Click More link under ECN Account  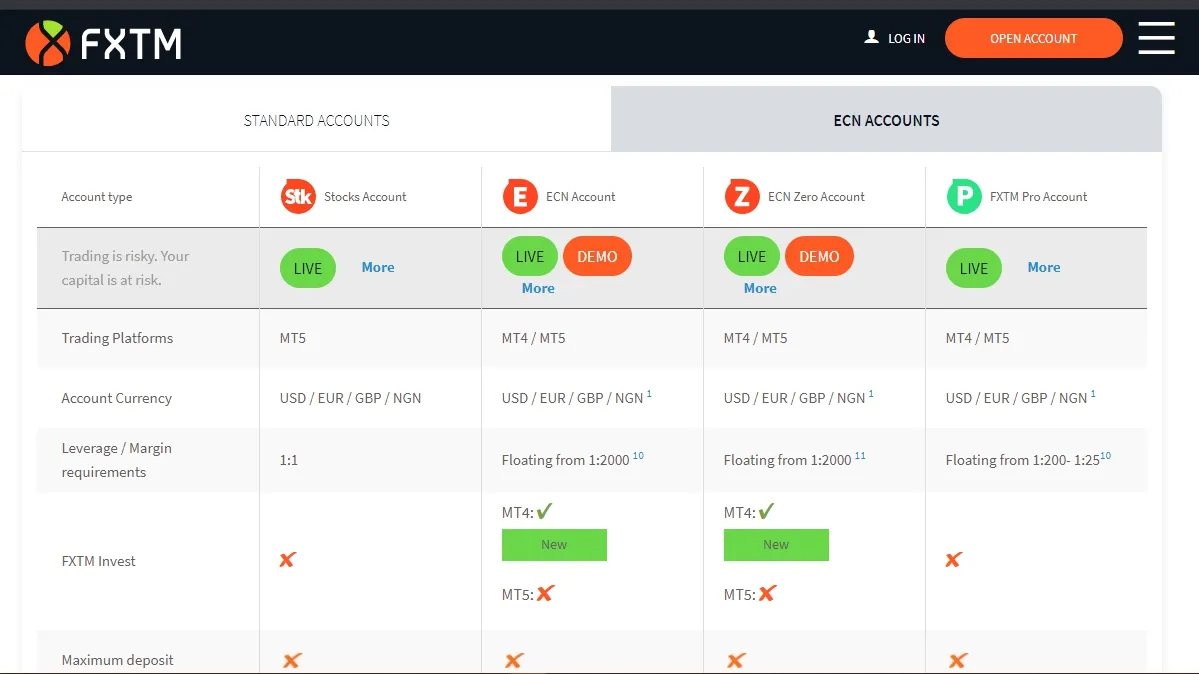538,288
